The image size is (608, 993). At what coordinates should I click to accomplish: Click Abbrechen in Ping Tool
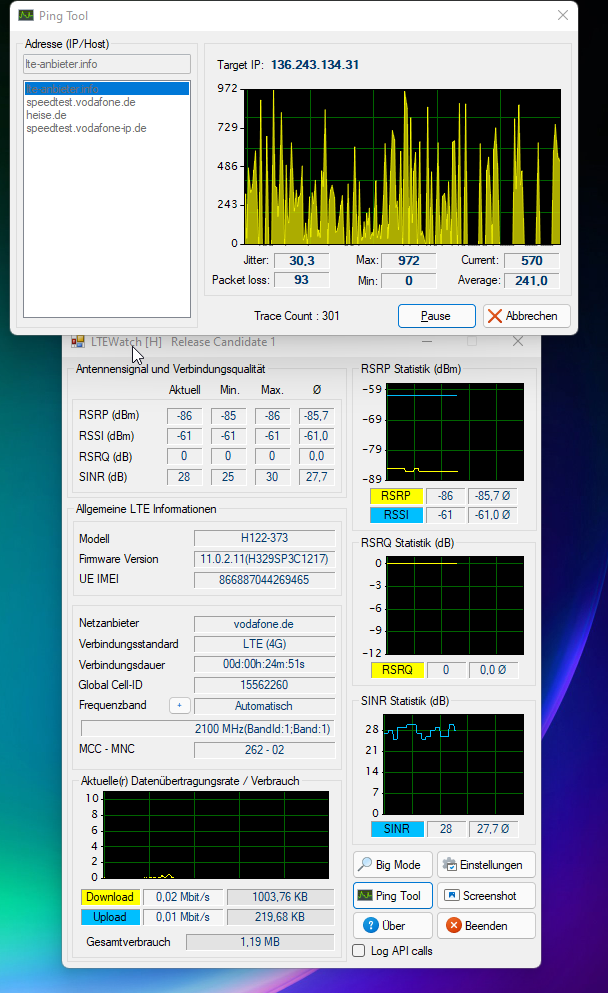point(527,316)
